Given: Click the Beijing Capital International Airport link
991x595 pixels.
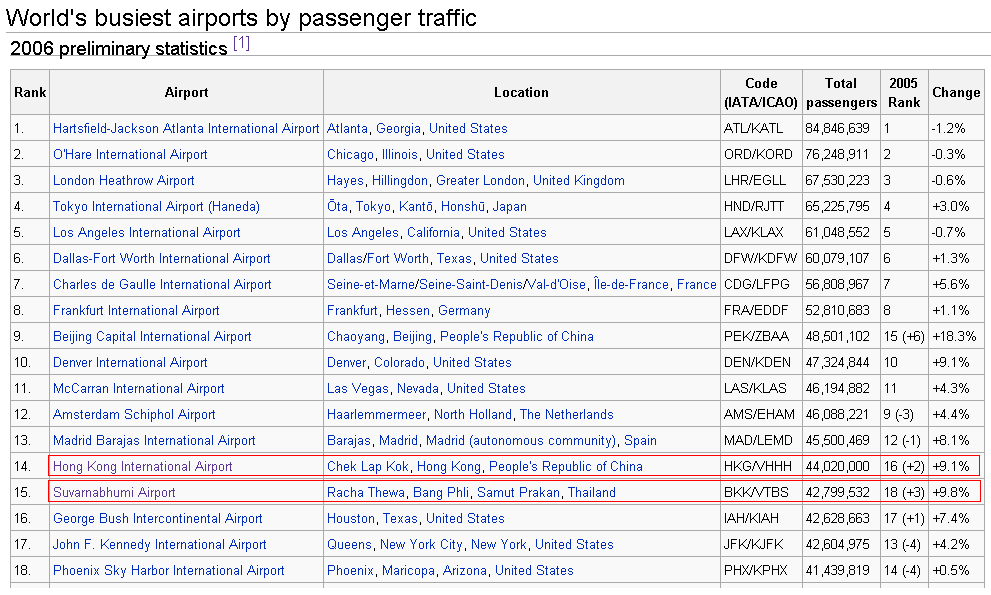Looking at the screenshot, I should pyautogui.click(x=152, y=337).
